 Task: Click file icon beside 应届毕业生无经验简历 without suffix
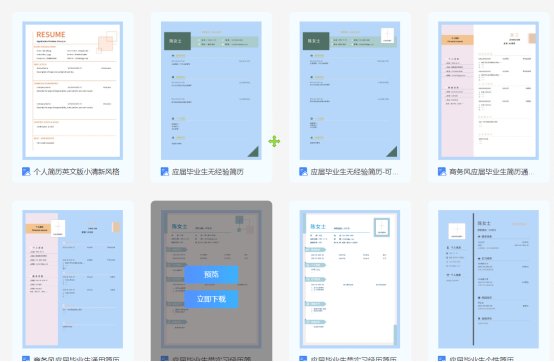pyautogui.click(x=165, y=172)
